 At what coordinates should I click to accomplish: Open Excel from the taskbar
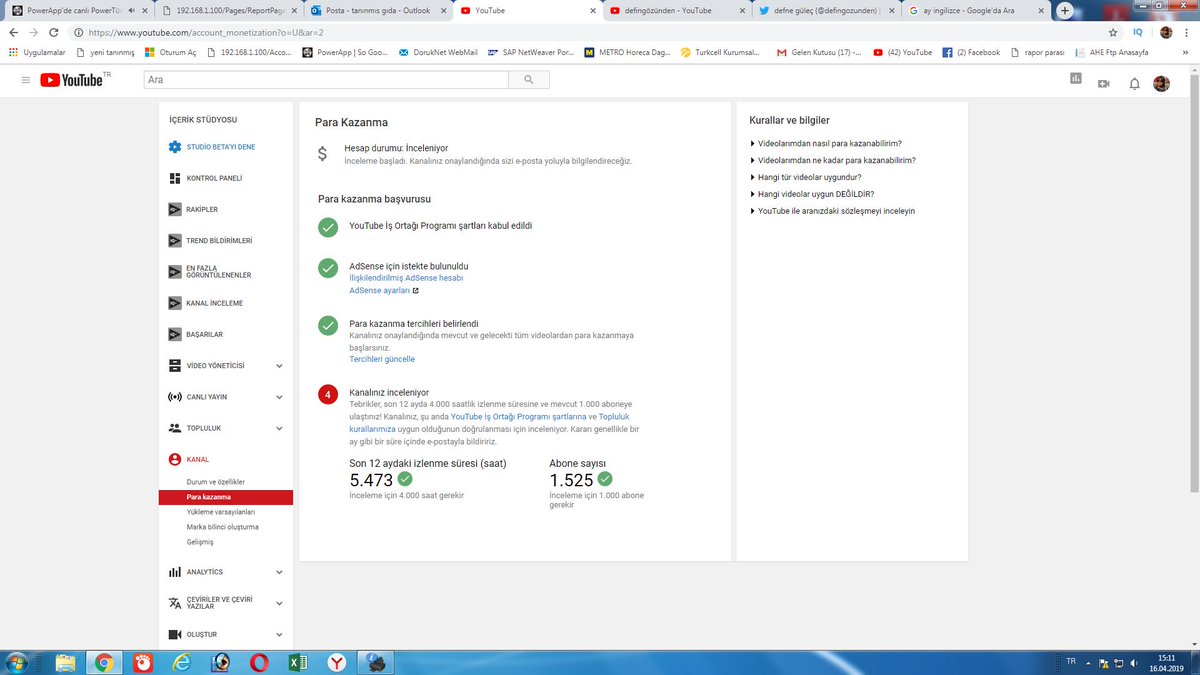tap(298, 662)
